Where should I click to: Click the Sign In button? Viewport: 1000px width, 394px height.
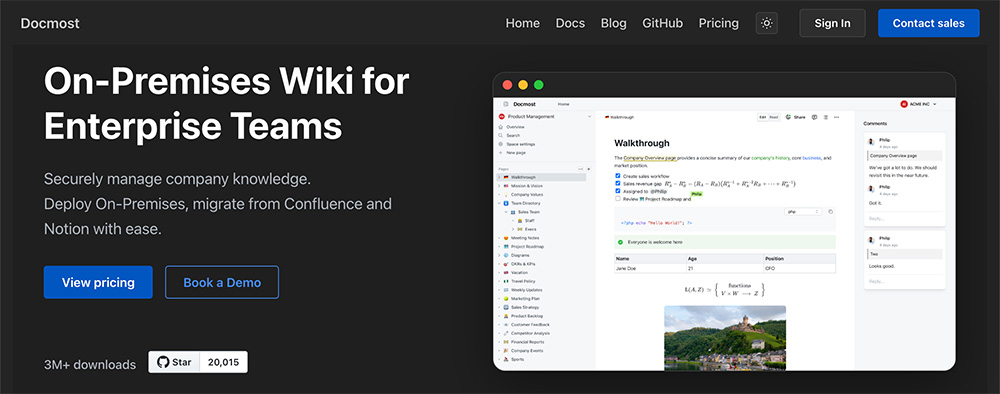832,23
